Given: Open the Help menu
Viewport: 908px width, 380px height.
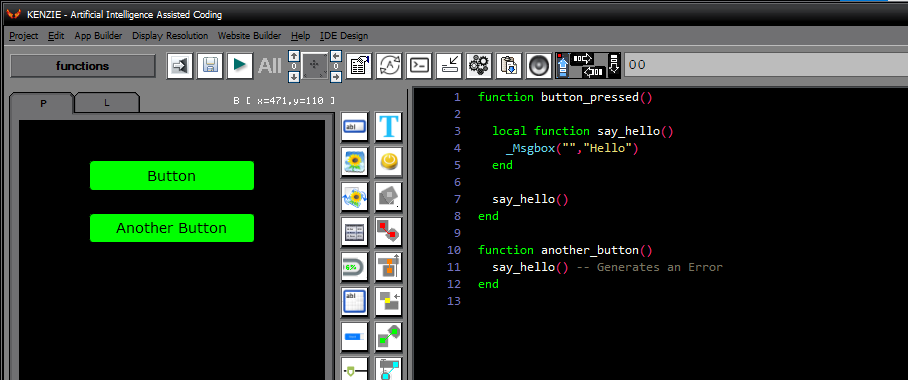Looking at the screenshot, I should tap(301, 36).
